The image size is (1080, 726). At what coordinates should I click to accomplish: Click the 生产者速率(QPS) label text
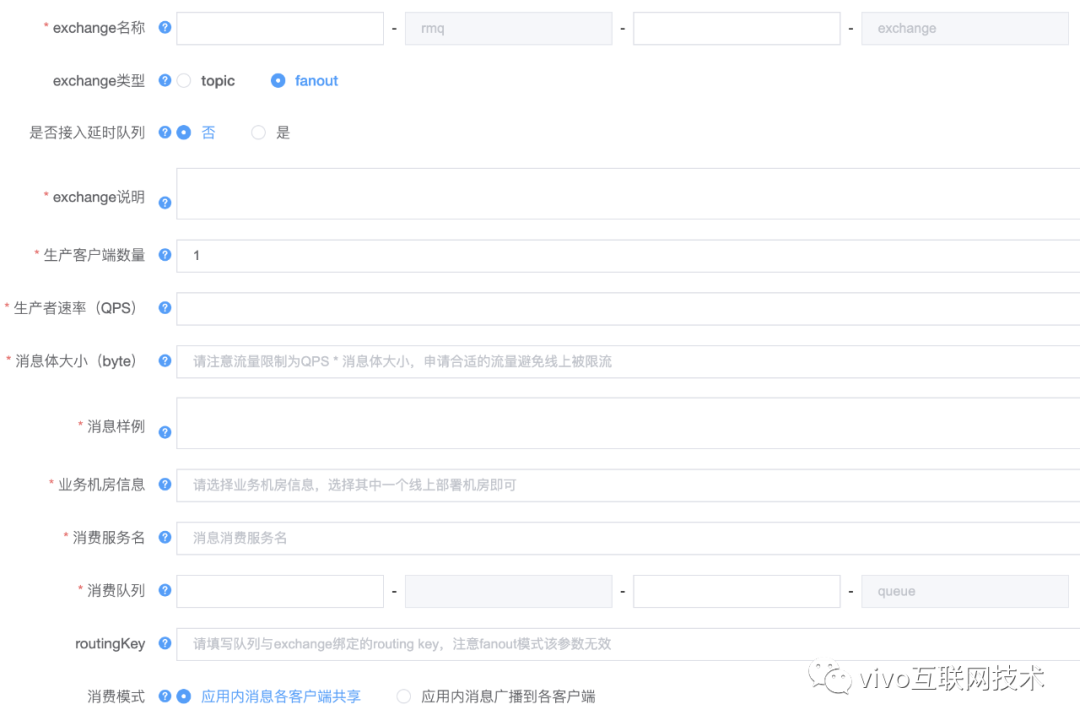75,308
